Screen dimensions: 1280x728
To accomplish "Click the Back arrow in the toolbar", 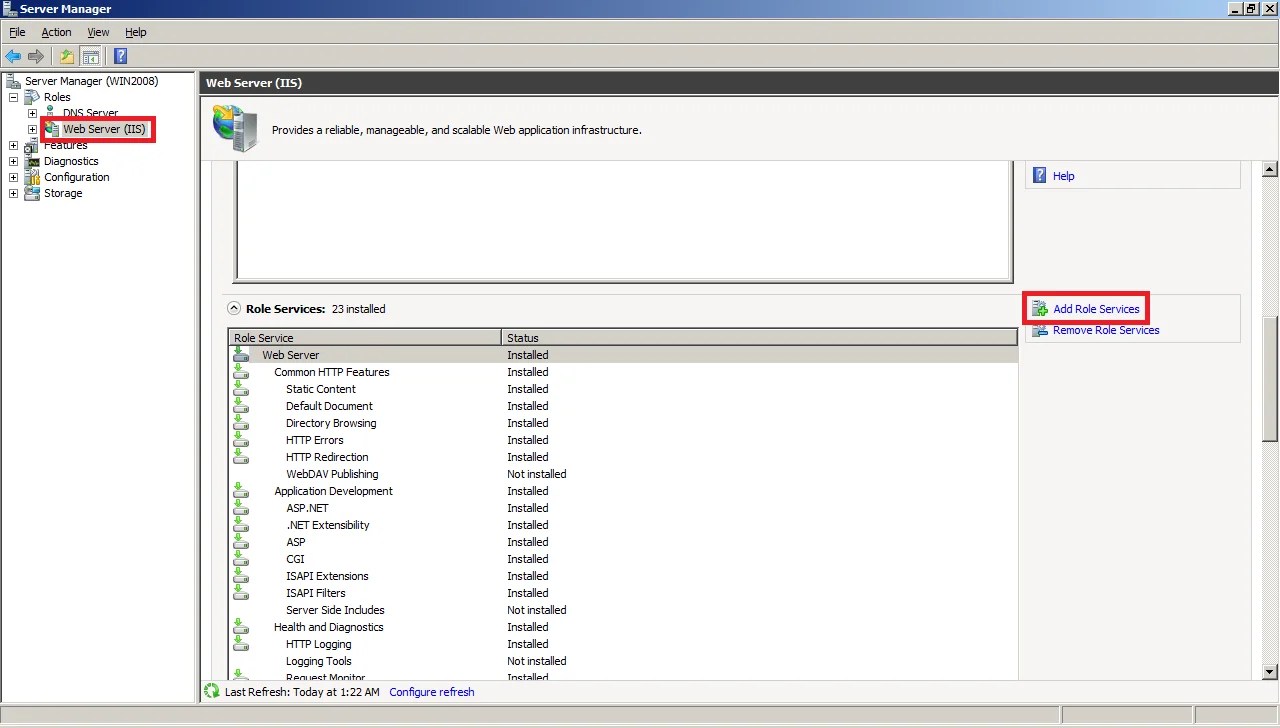I will pos(13,56).
